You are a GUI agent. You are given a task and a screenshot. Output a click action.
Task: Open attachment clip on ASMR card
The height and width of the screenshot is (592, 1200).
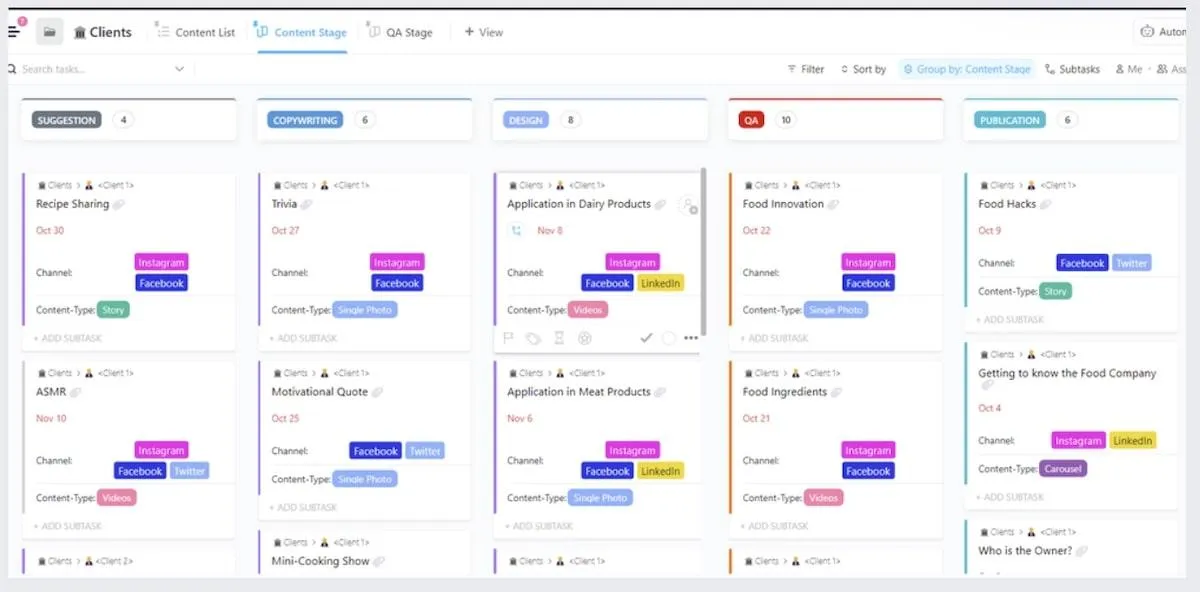76,392
